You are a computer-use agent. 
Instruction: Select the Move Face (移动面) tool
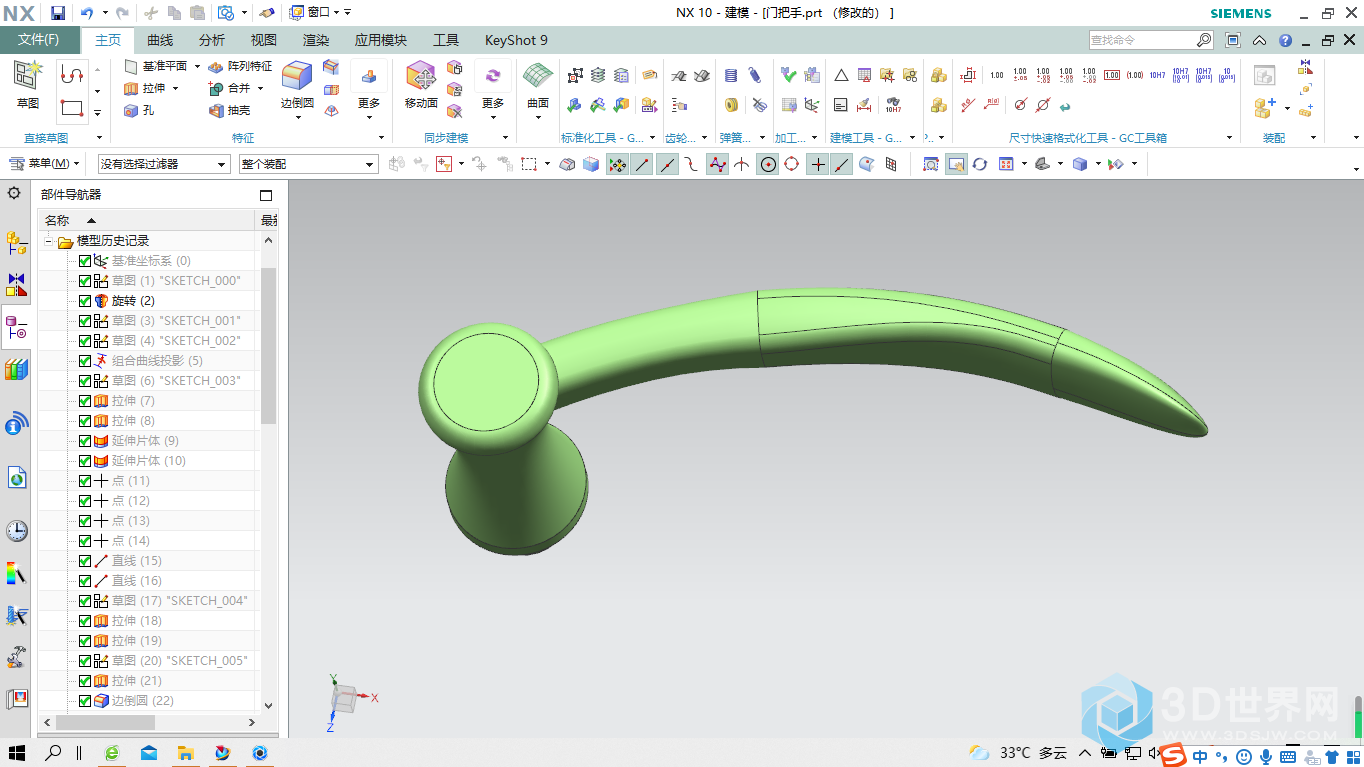point(421,85)
